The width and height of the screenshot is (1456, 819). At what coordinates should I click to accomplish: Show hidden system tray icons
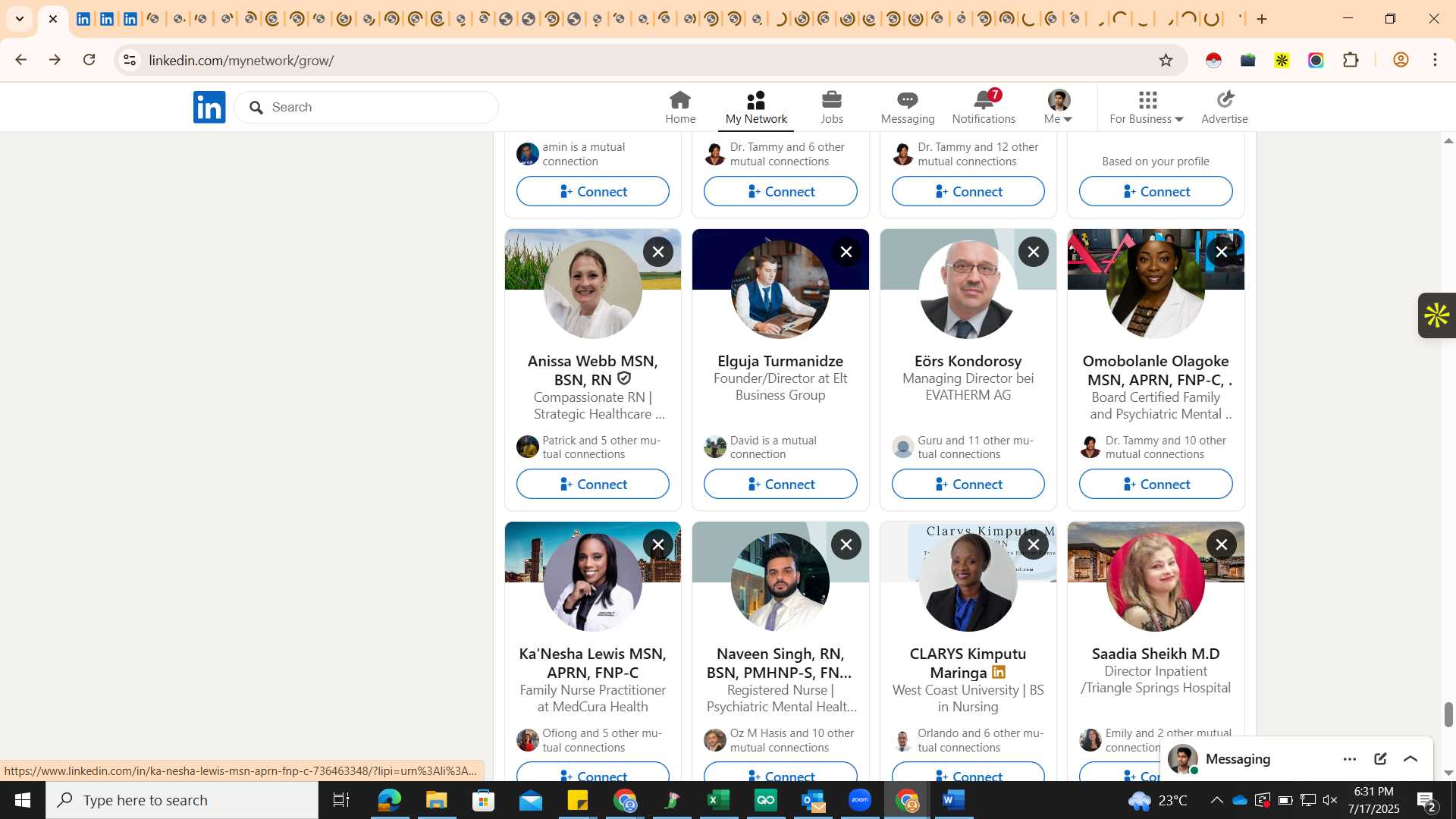coord(1216,800)
